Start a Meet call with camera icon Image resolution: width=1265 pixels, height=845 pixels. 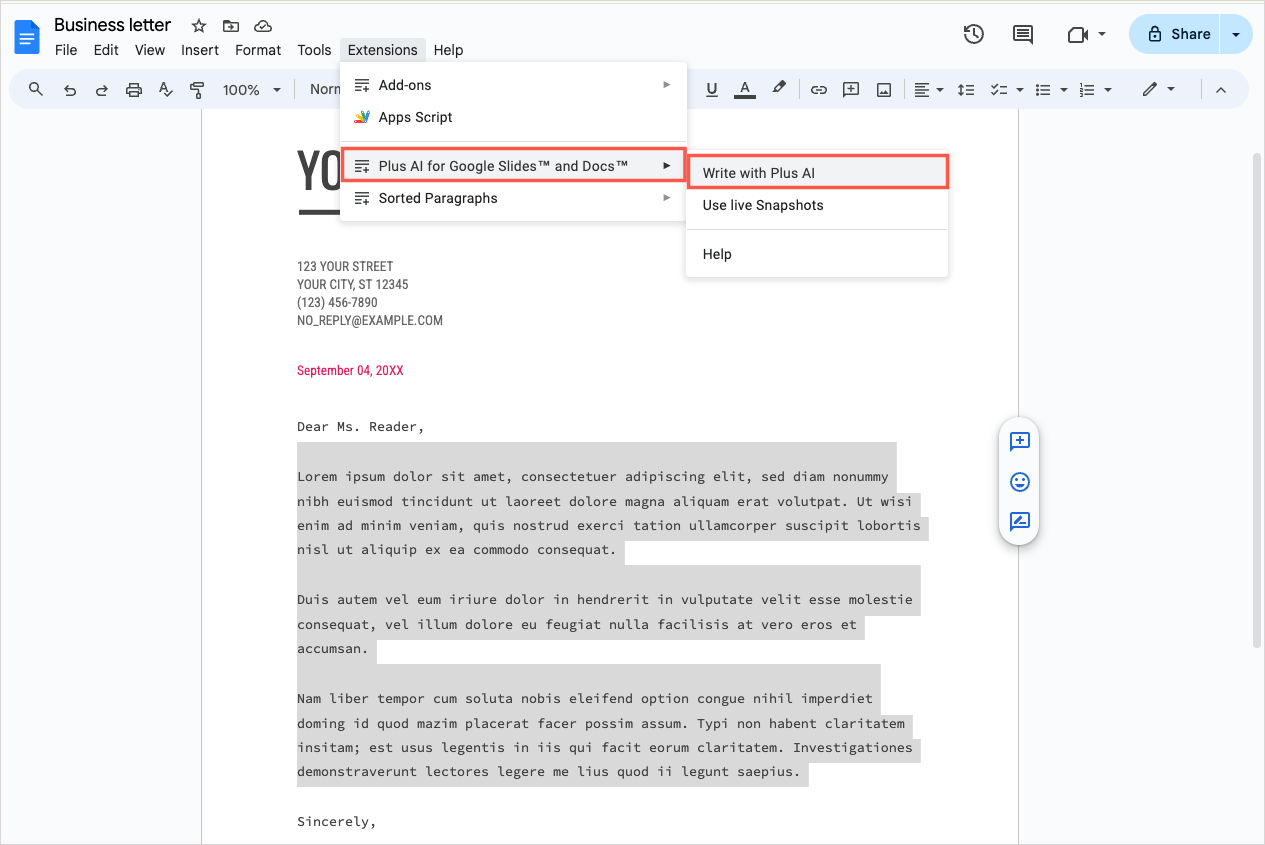tap(1077, 34)
